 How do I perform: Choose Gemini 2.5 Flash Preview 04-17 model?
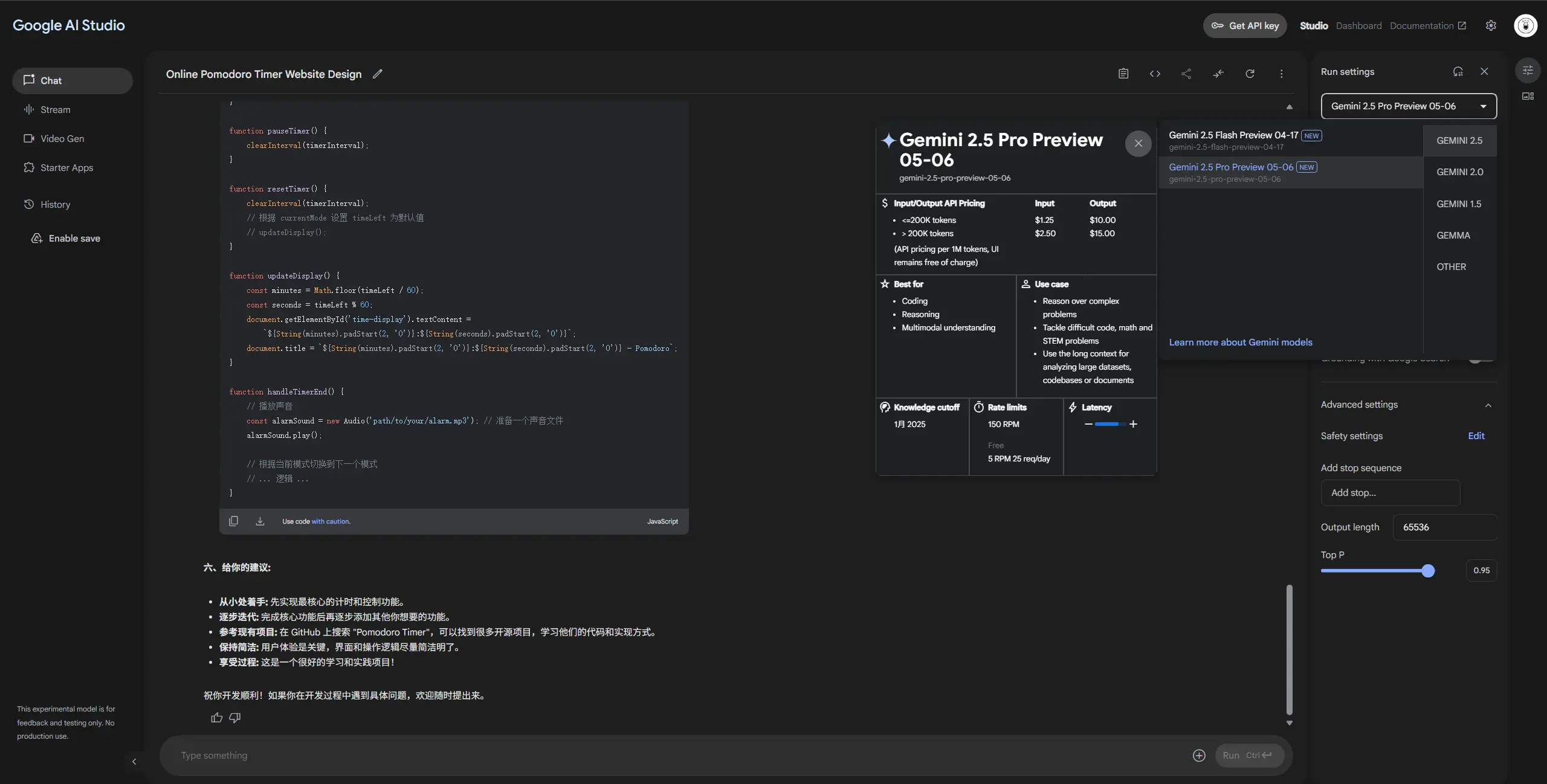[1291, 141]
